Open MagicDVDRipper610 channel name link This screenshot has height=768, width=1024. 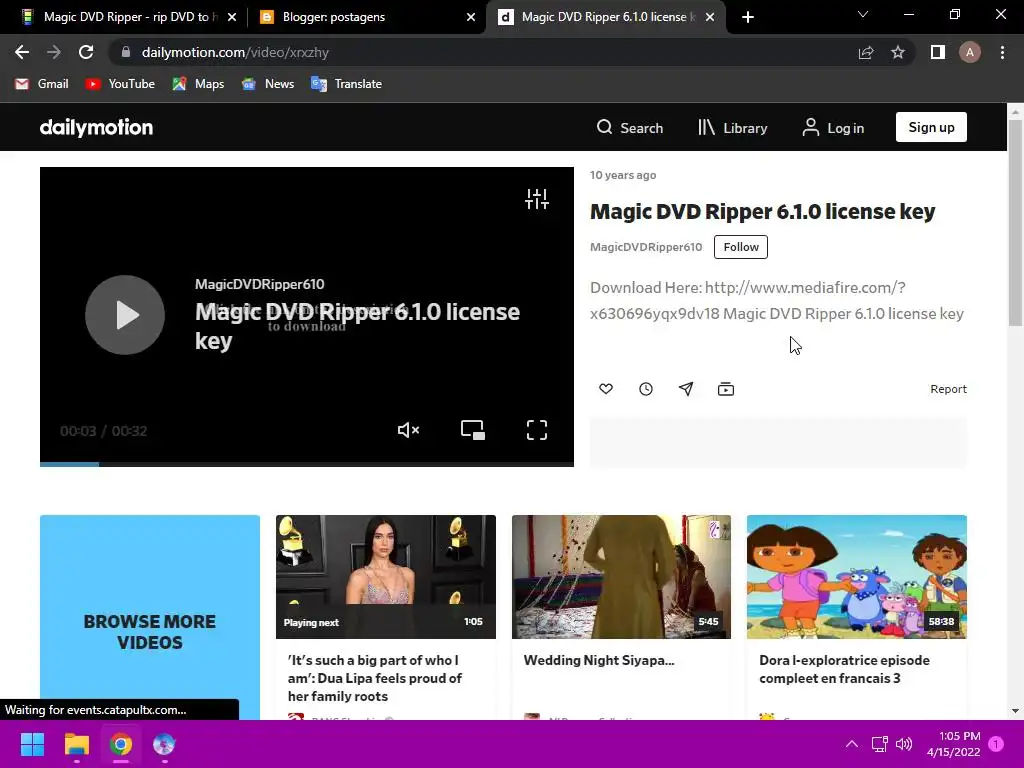tap(646, 247)
